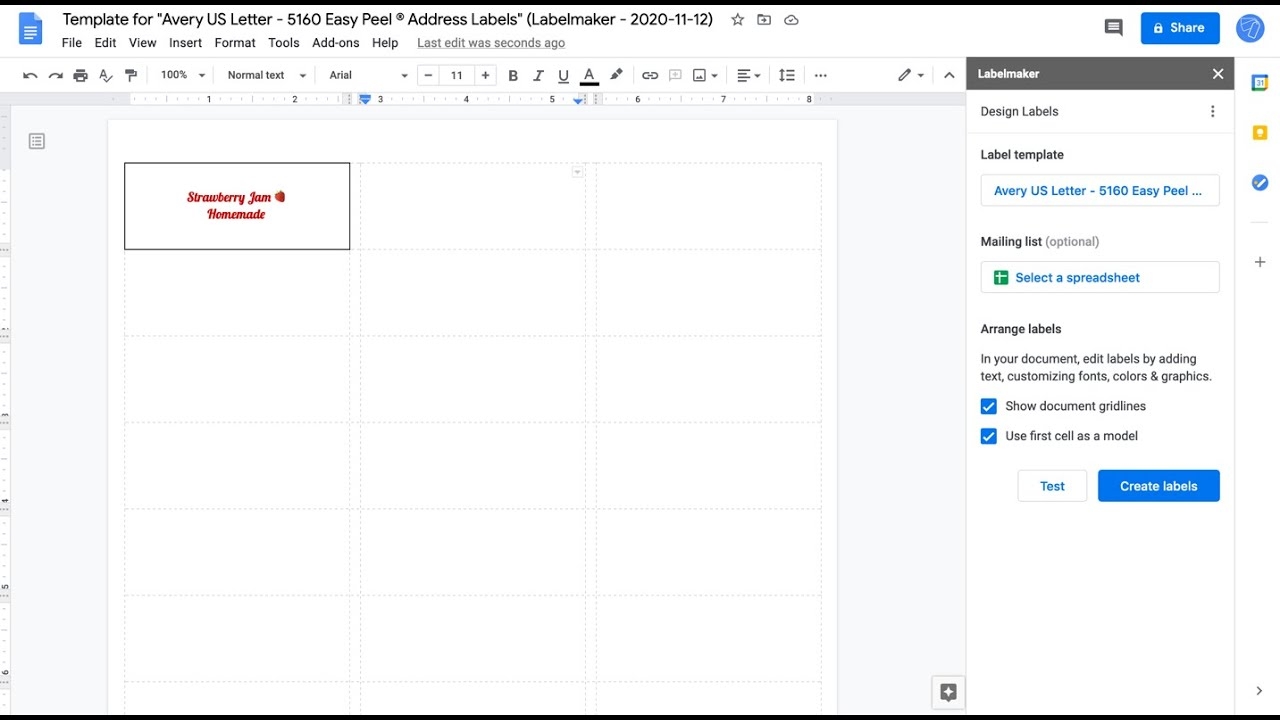
Task: Toggle bold formatting
Action: (x=513, y=75)
